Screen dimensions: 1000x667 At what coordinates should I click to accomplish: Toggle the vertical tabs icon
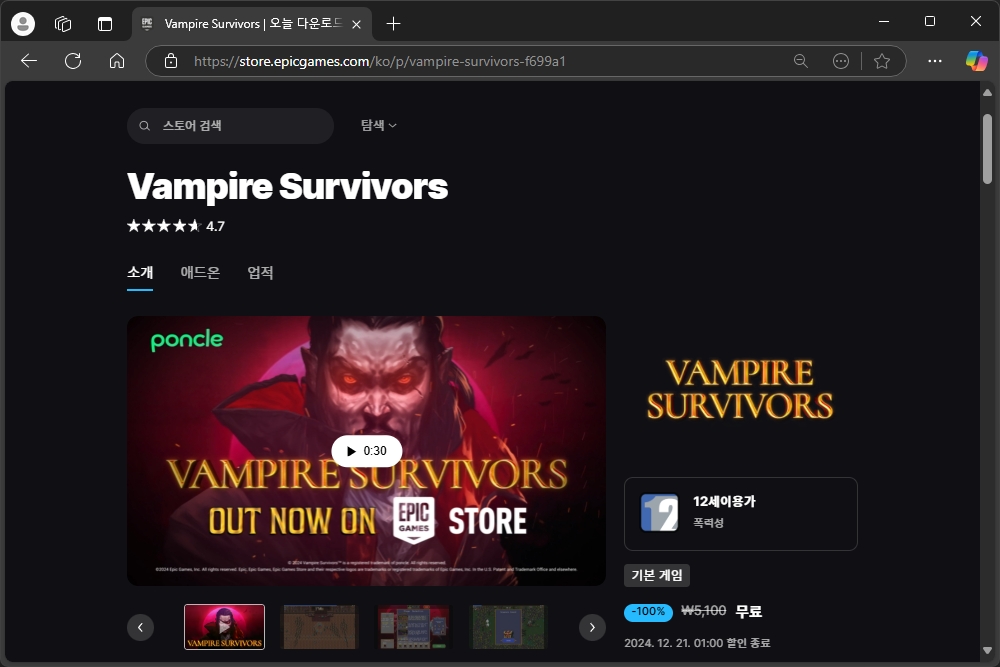tap(105, 24)
